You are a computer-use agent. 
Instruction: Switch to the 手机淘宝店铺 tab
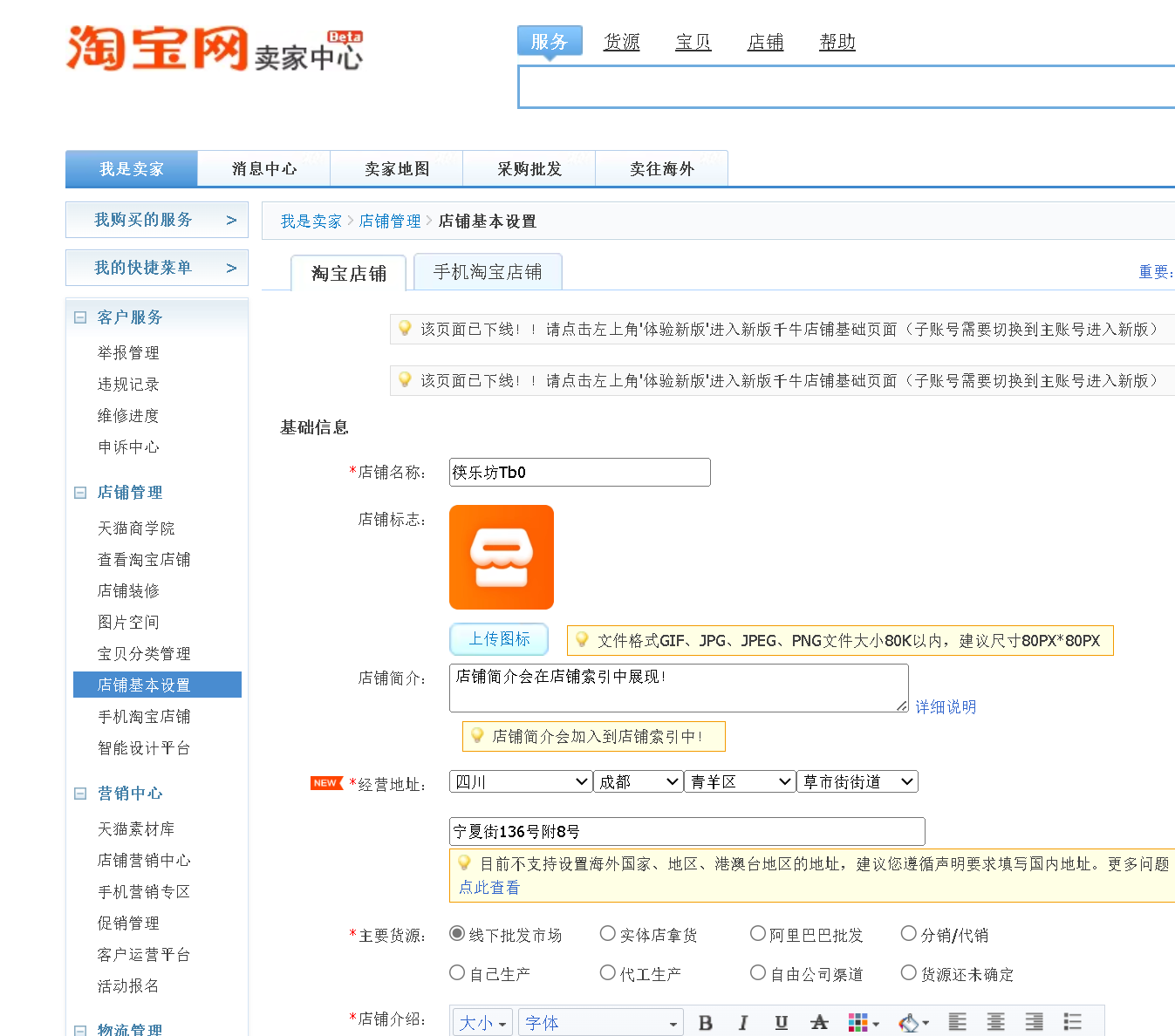488,272
